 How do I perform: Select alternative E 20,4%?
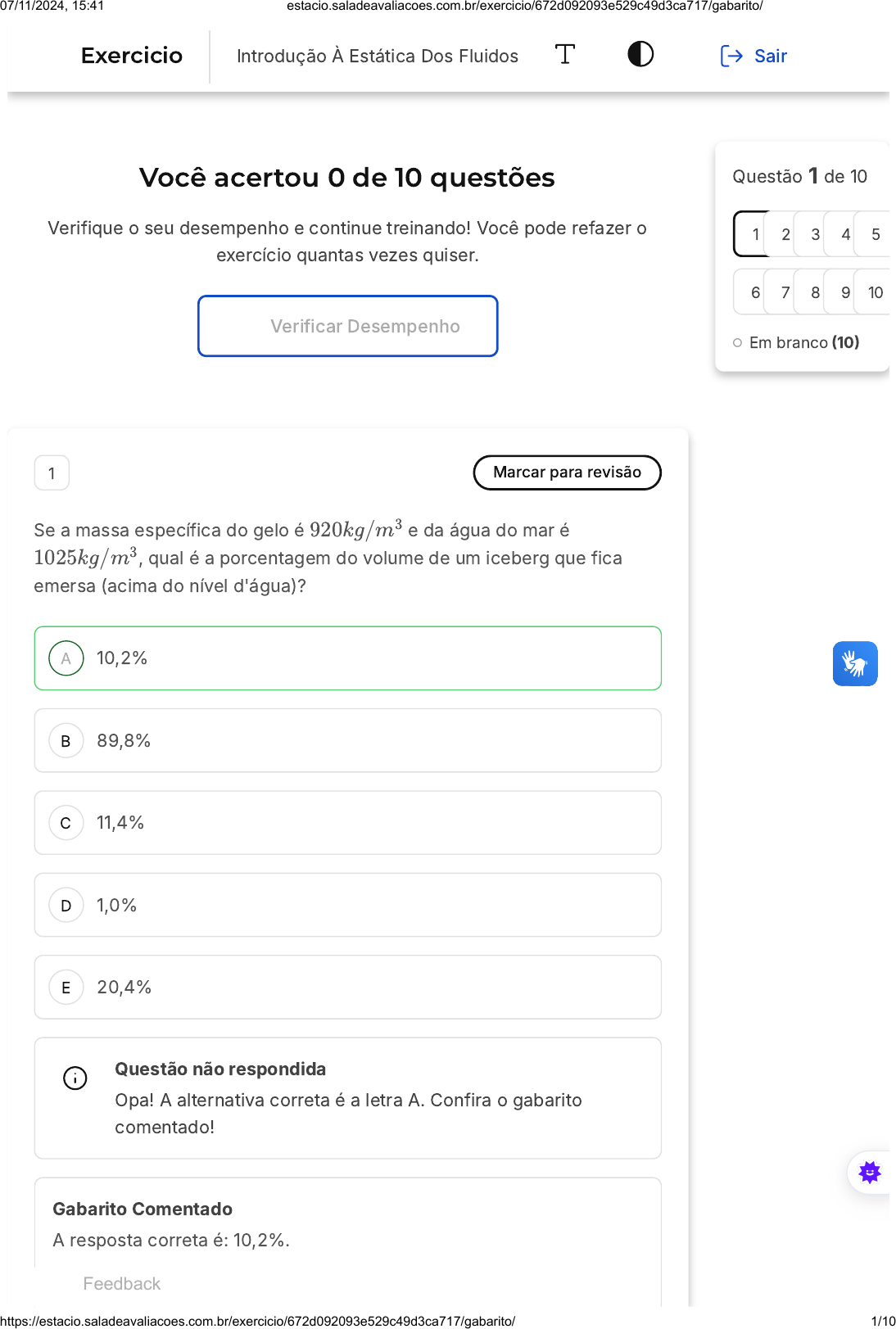point(347,988)
